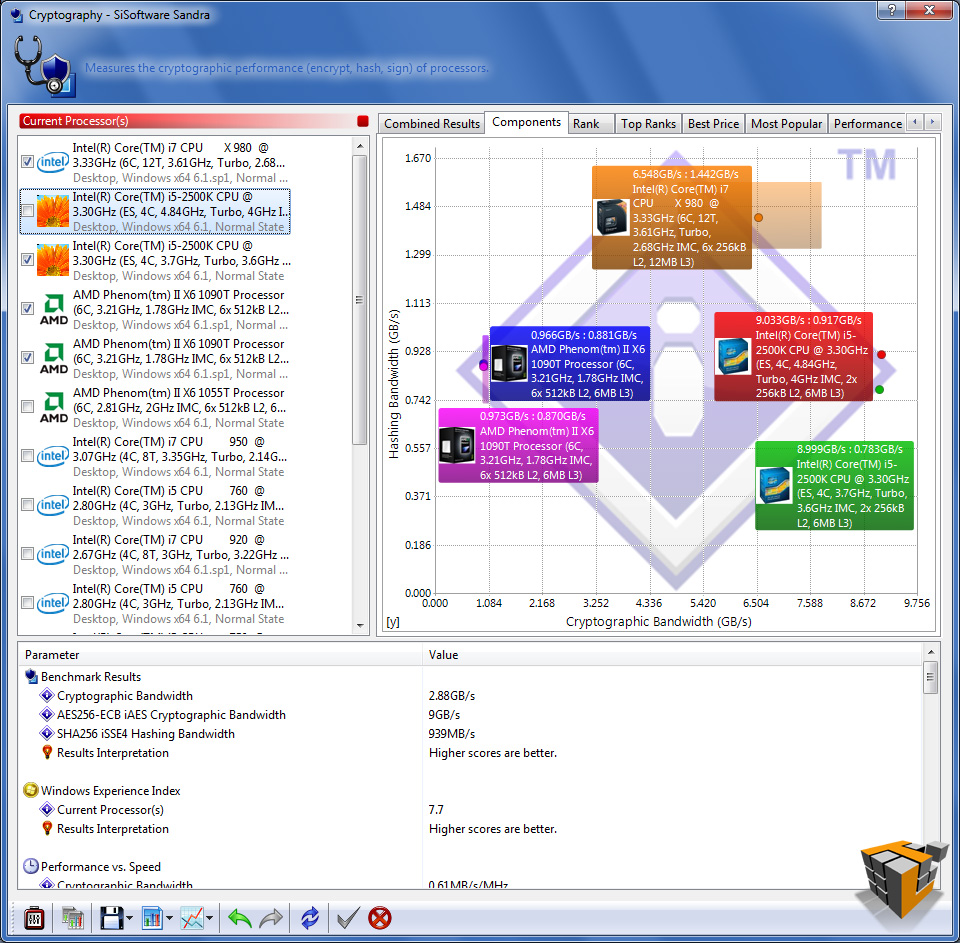Select the Components tab
This screenshot has height=943, width=960.
(527, 122)
